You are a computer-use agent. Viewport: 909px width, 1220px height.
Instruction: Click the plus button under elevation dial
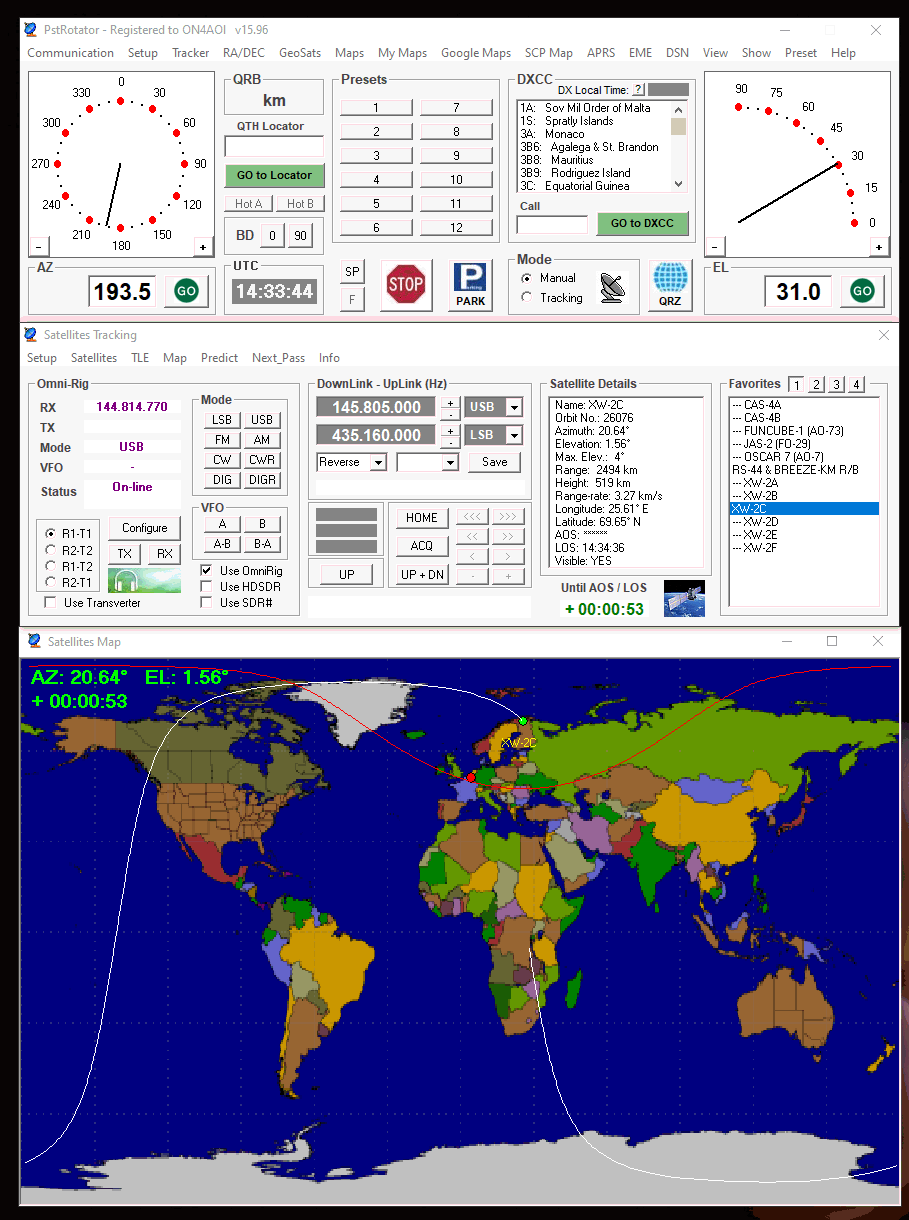878,247
